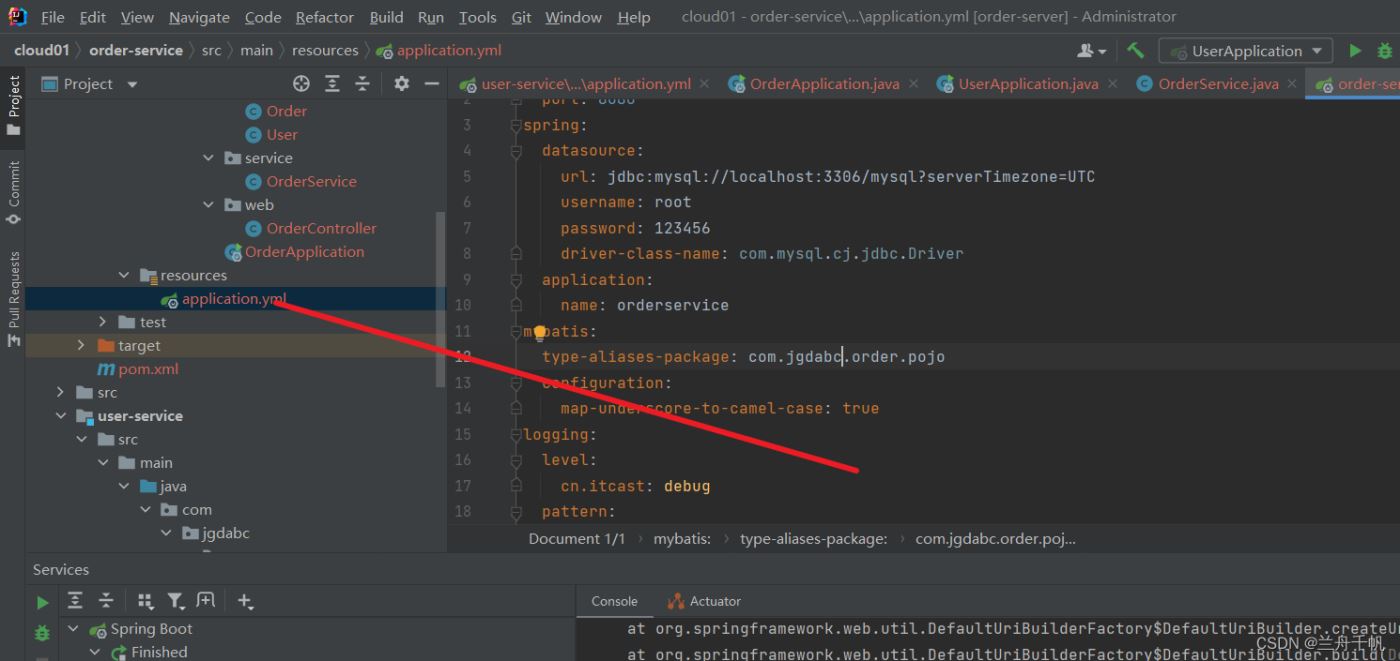The width and height of the screenshot is (1400, 661).
Task: Collapse the user-service module node
Action: [61, 416]
